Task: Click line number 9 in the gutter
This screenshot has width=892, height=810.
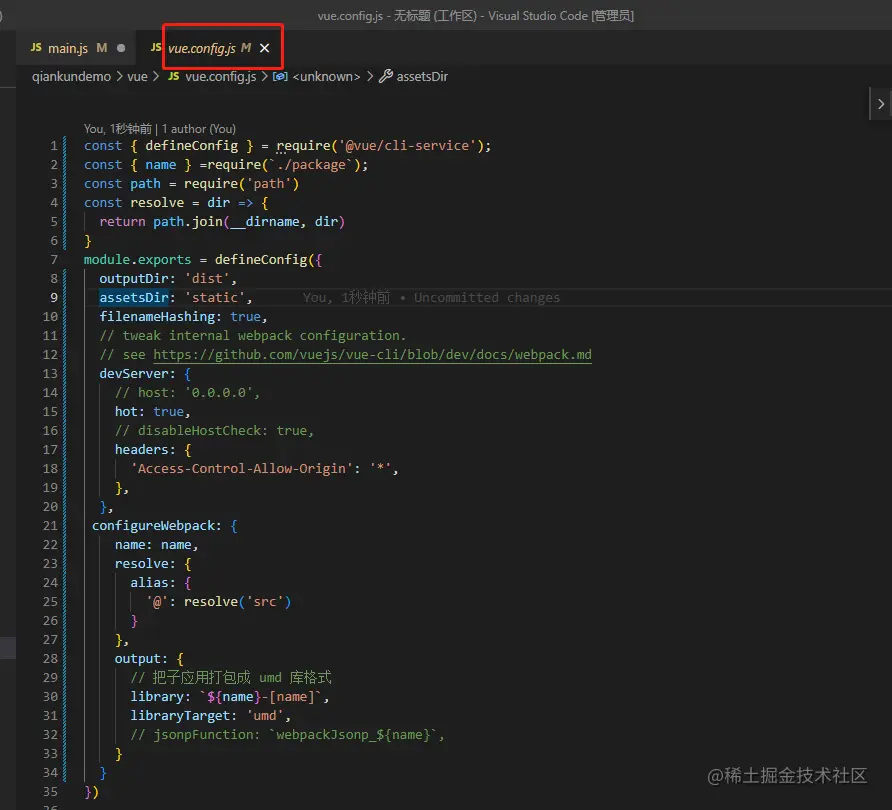Action: pyautogui.click(x=53, y=297)
